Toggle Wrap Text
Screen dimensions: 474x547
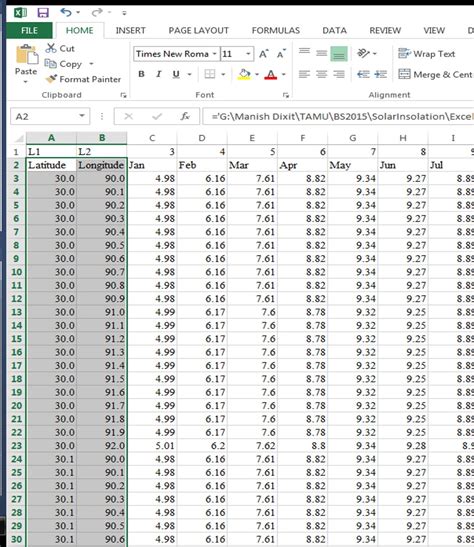(427, 54)
